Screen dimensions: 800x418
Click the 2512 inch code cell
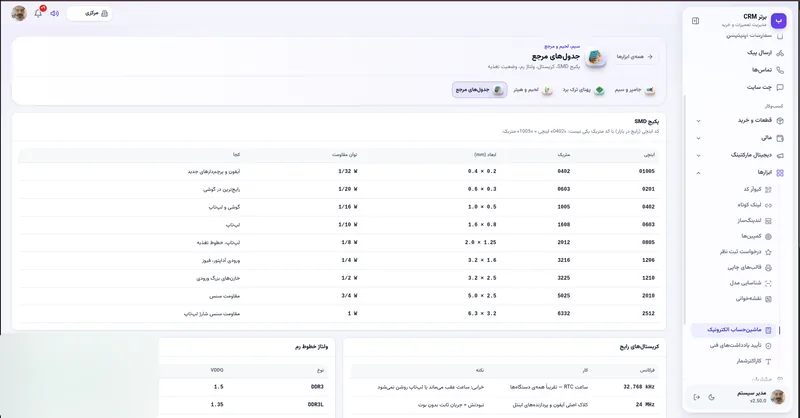pyautogui.click(x=648, y=314)
